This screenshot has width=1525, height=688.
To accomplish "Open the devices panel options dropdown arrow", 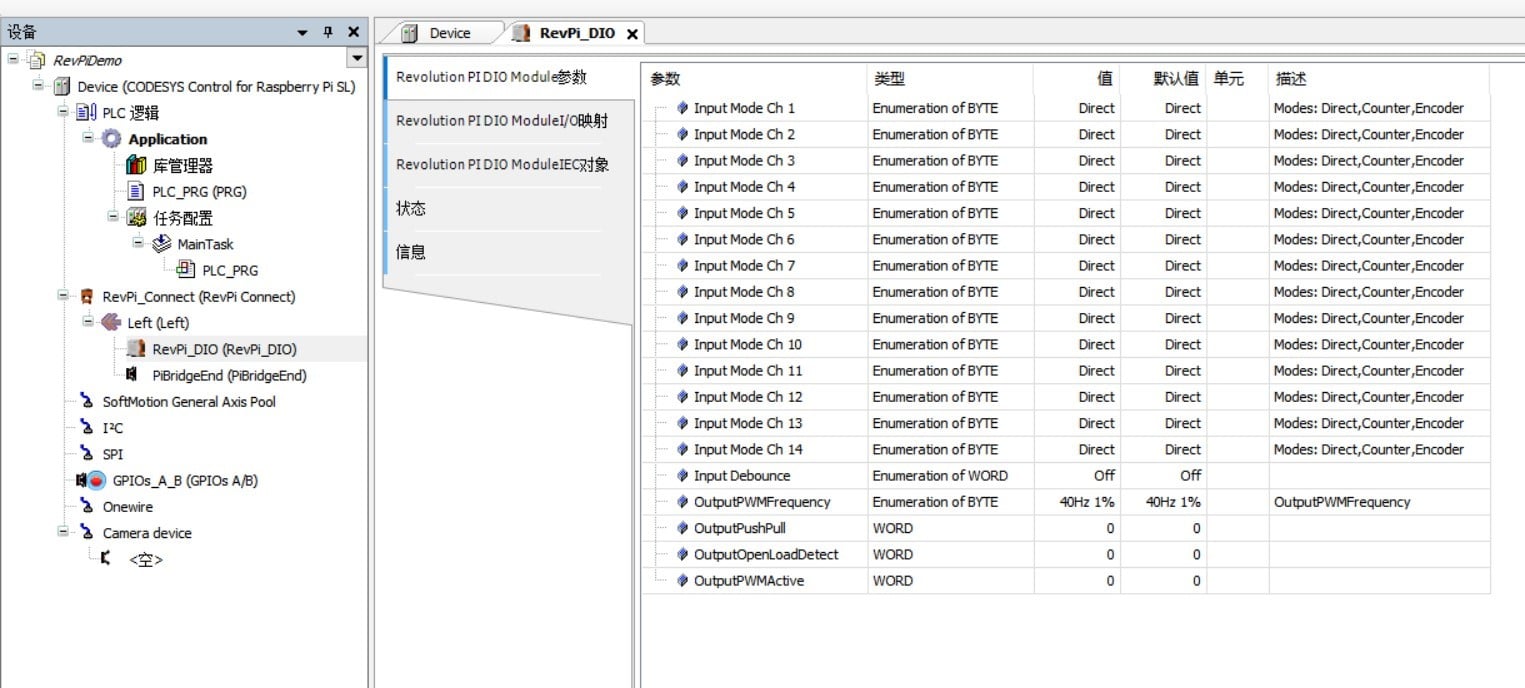I will click(x=303, y=33).
